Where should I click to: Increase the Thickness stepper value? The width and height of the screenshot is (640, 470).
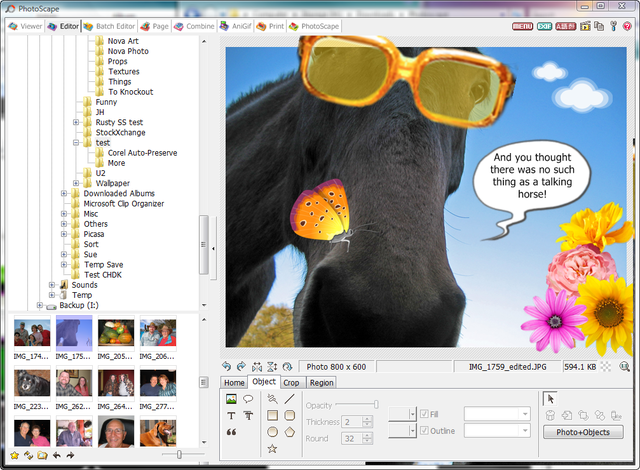coord(367,419)
